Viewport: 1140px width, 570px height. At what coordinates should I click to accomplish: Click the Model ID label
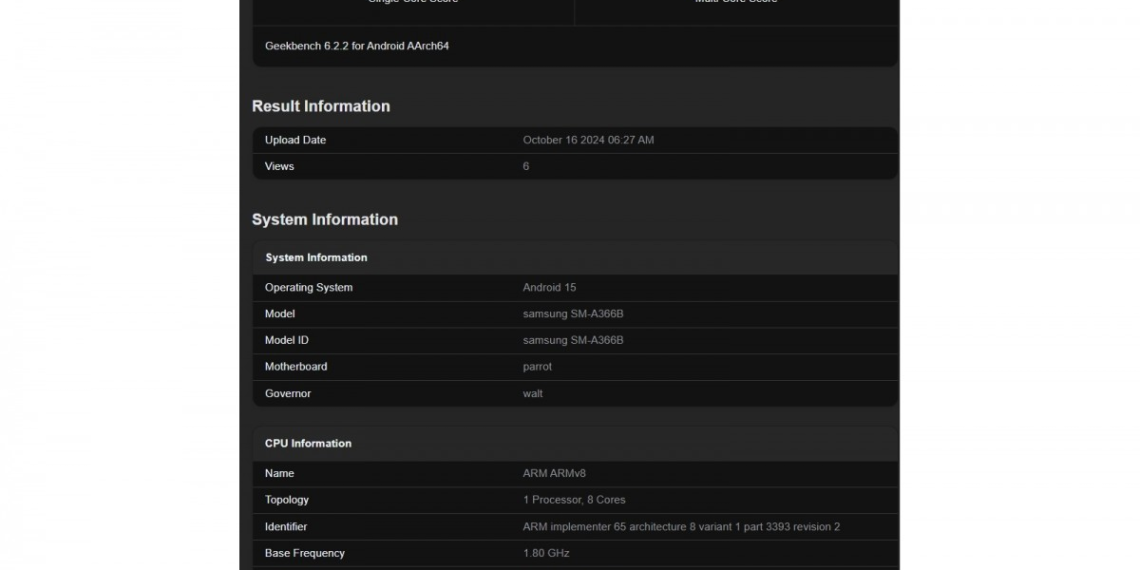tap(286, 340)
